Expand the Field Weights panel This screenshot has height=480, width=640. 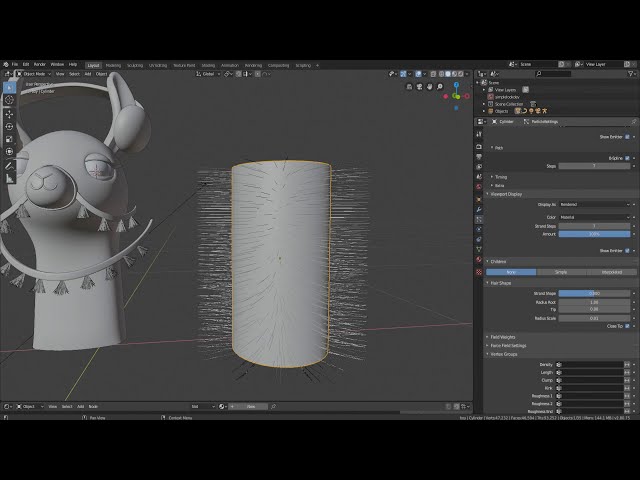click(503, 337)
